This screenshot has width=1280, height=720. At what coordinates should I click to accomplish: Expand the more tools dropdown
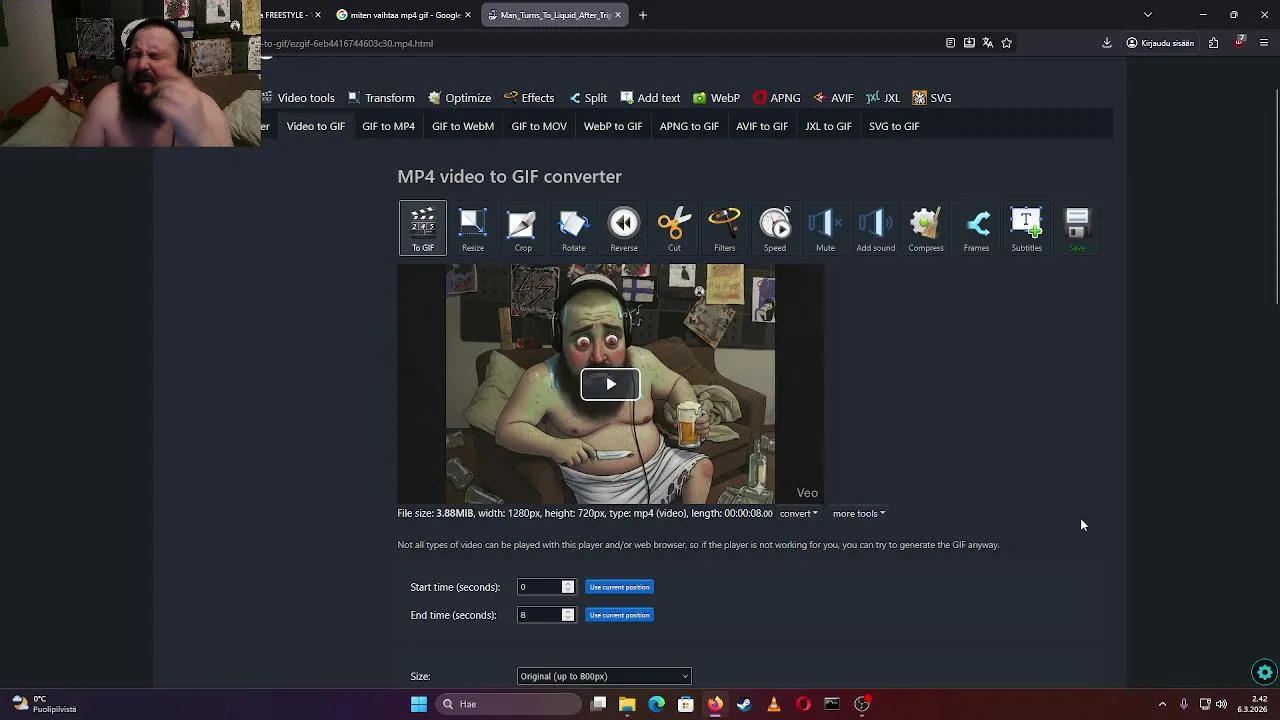point(858,514)
